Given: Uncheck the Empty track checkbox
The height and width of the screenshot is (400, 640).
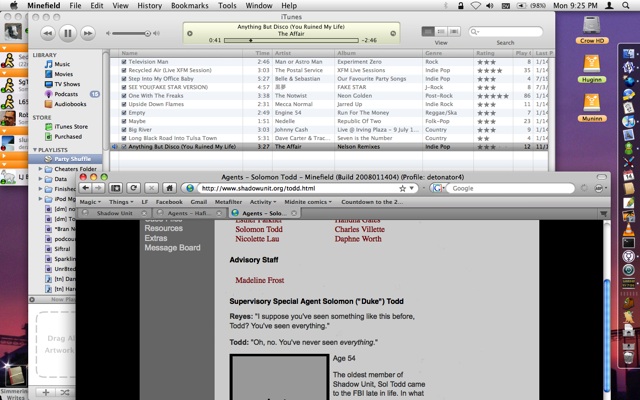Looking at the screenshot, I should click(x=124, y=113).
